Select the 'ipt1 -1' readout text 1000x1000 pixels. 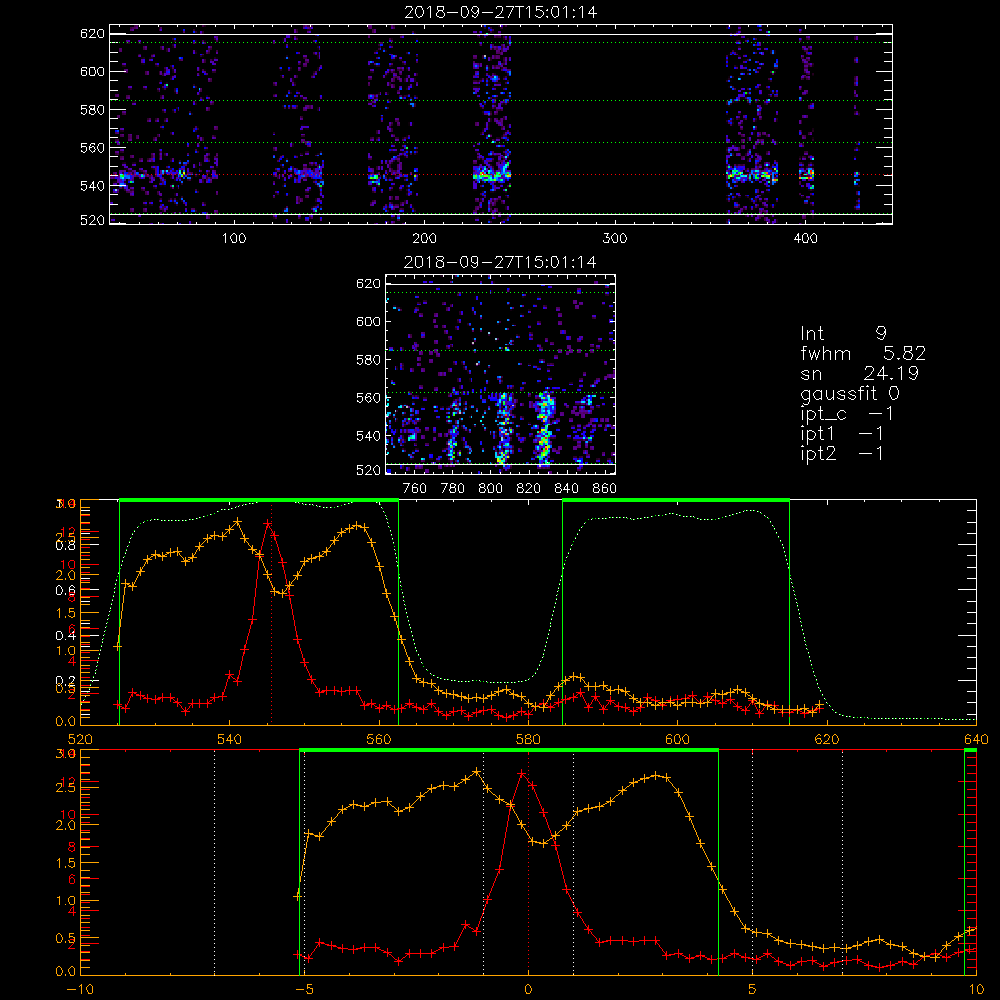(x=842, y=434)
